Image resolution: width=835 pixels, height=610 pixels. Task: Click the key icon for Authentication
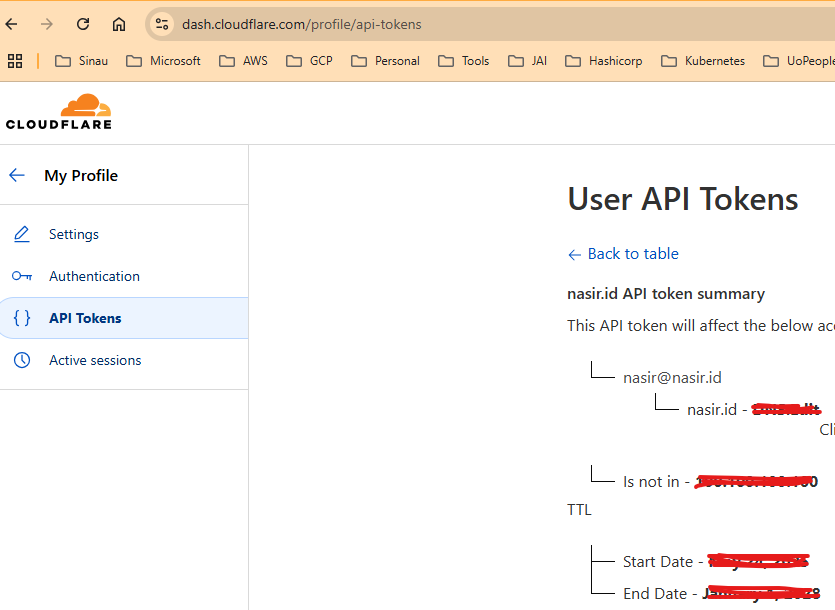tap(22, 276)
